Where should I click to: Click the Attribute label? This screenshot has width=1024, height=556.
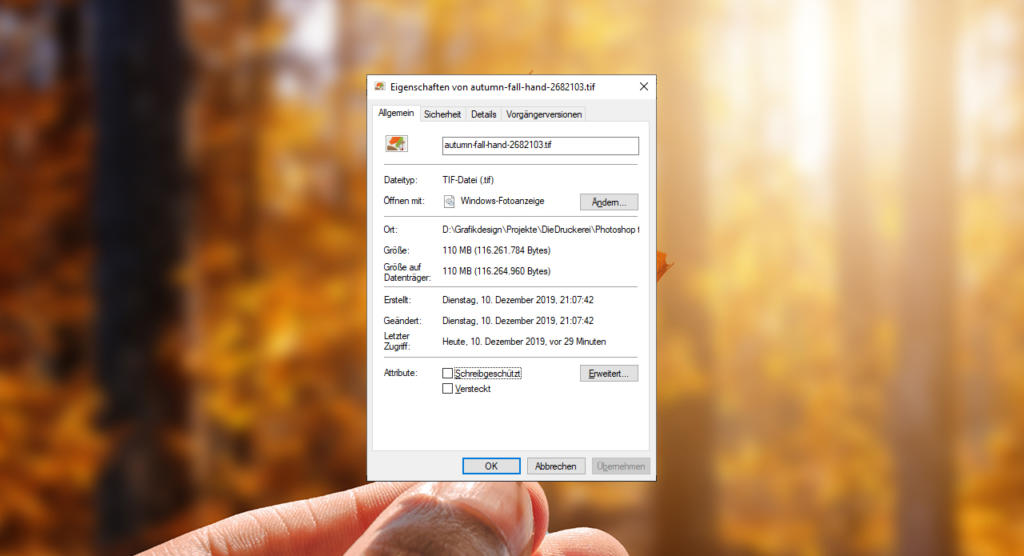click(400, 372)
